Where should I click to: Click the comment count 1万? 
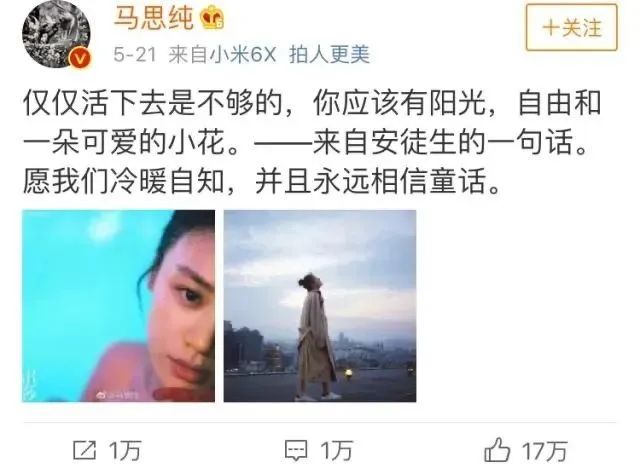coord(336,451)
